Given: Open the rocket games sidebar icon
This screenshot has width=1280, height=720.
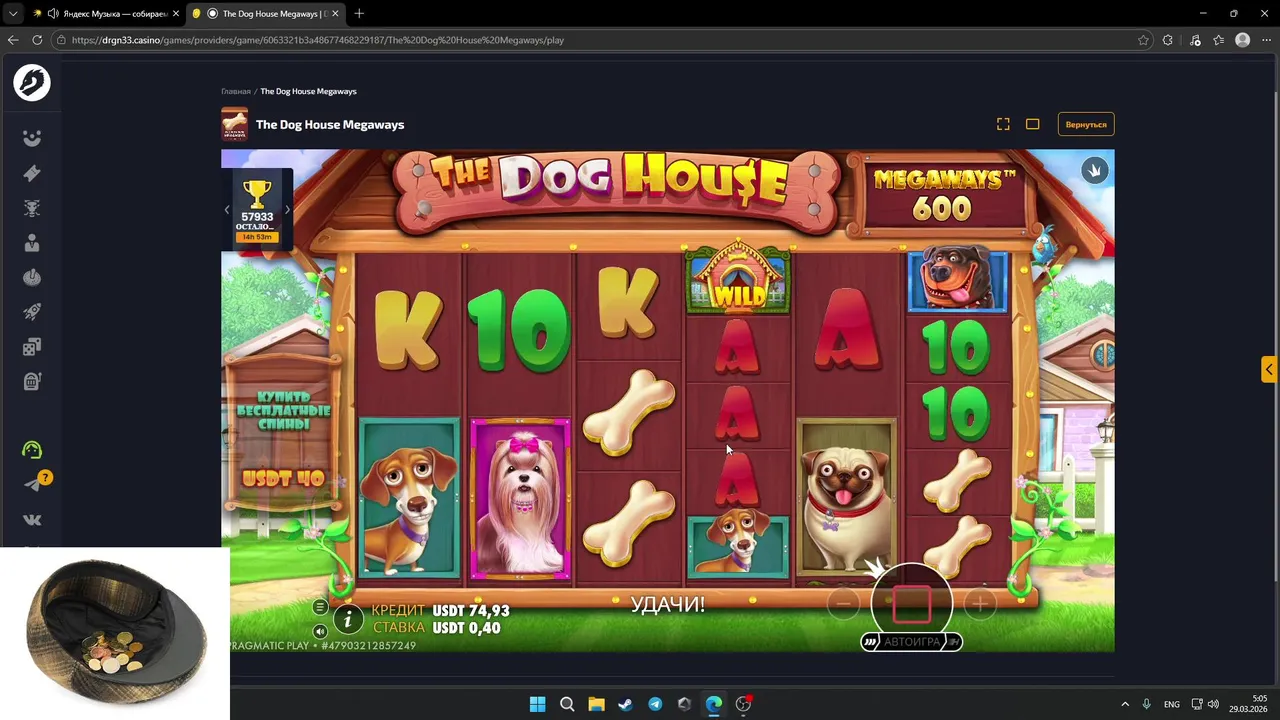Looking at the screenshot, I should click(32, 312).
